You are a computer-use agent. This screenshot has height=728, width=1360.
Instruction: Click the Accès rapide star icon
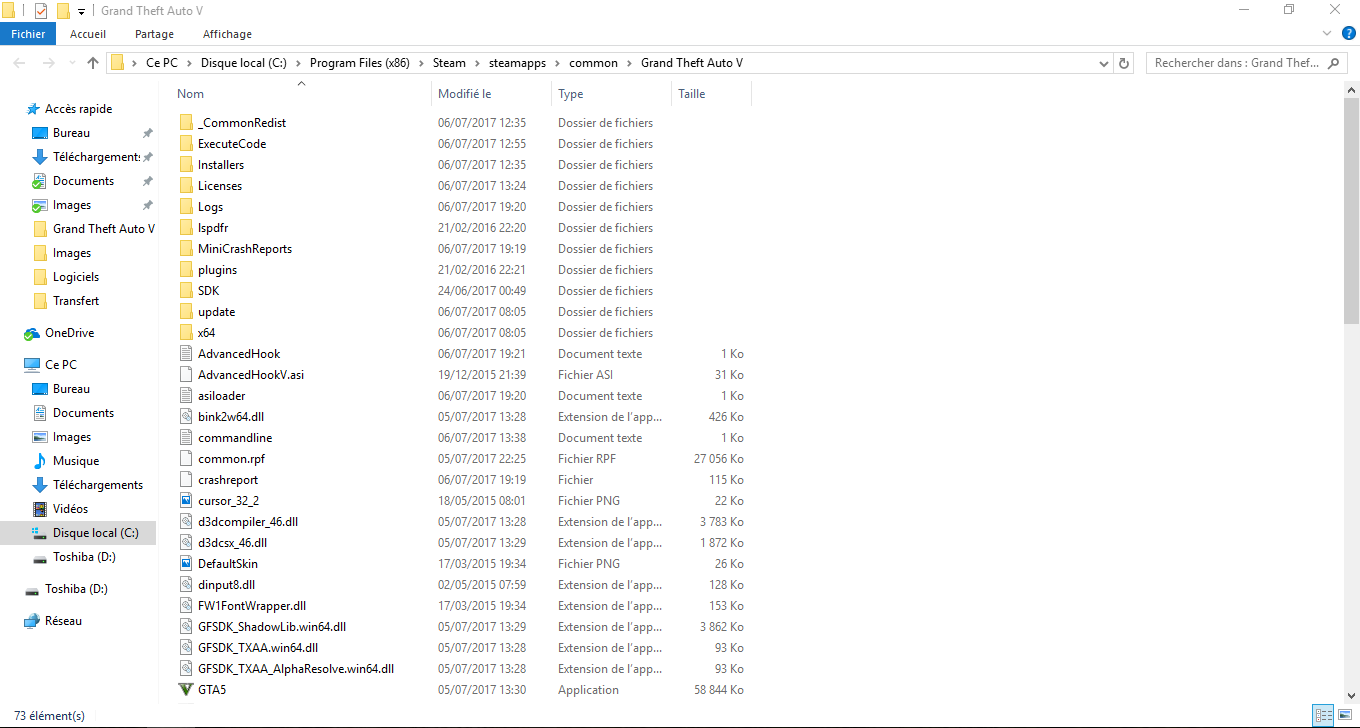pos(32,109)
